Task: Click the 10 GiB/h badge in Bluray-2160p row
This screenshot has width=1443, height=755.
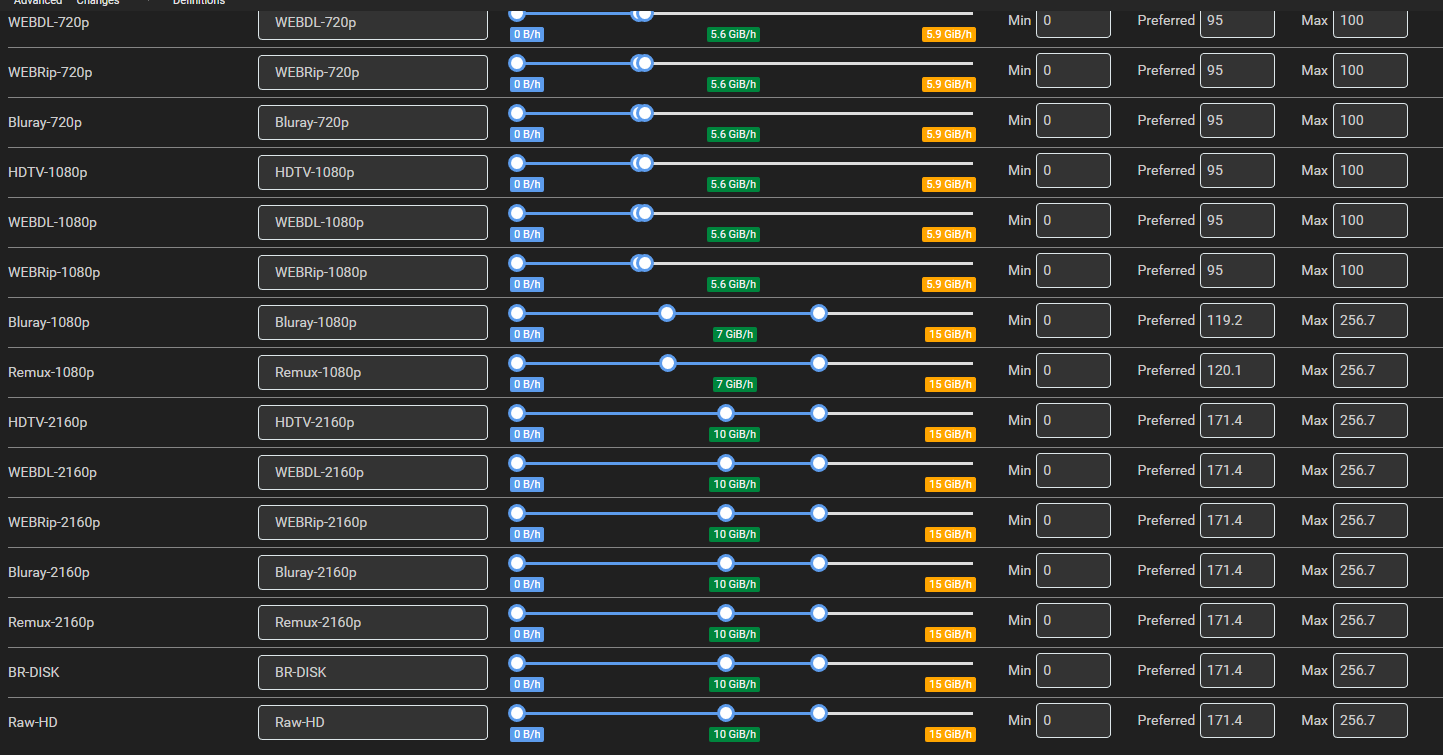Action: pyautogui.click(x=734, y=584)
